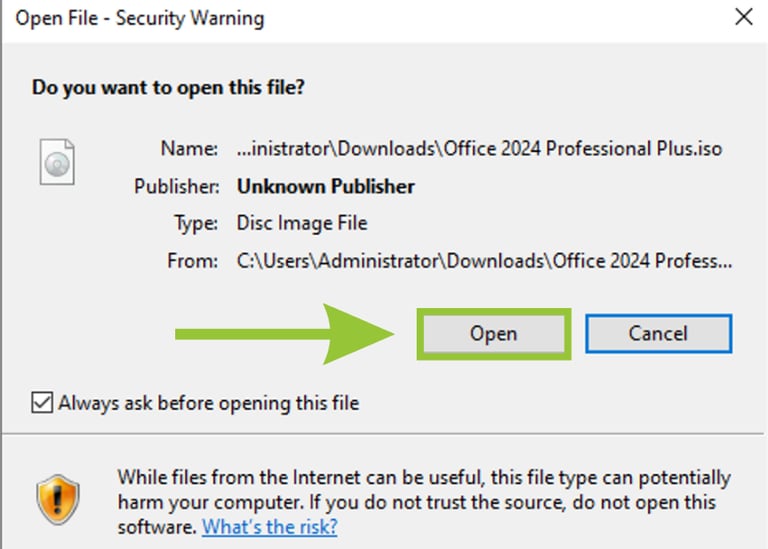Click the Always ask before opening label text
The height and width of the screenshot is (549, 768).
(x=209, y=404)
